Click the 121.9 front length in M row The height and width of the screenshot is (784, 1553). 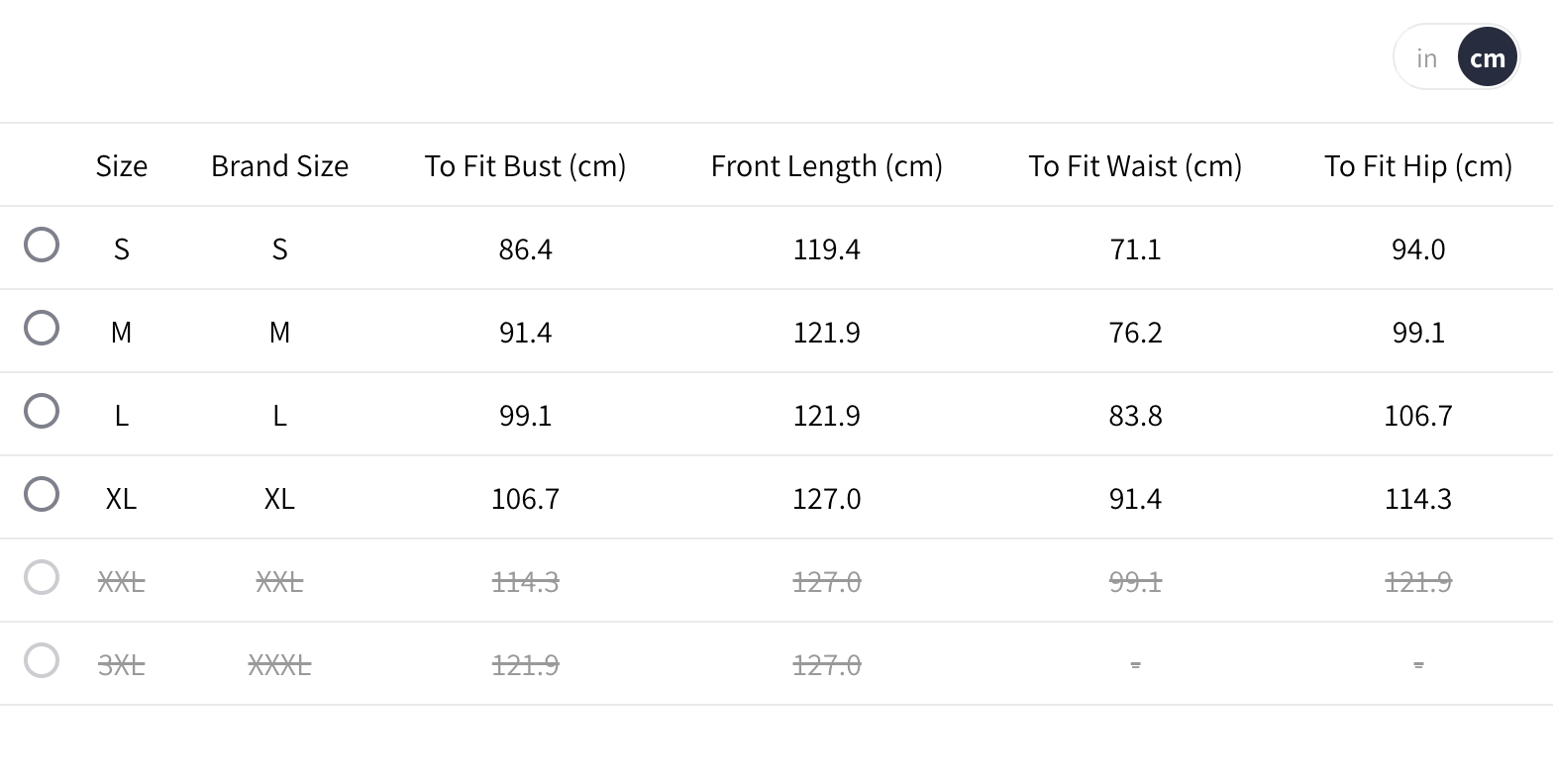coord(826,332)
